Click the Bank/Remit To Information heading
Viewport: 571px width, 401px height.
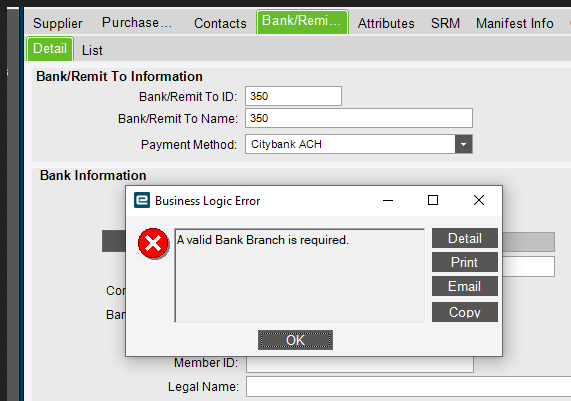coord(119,76)
